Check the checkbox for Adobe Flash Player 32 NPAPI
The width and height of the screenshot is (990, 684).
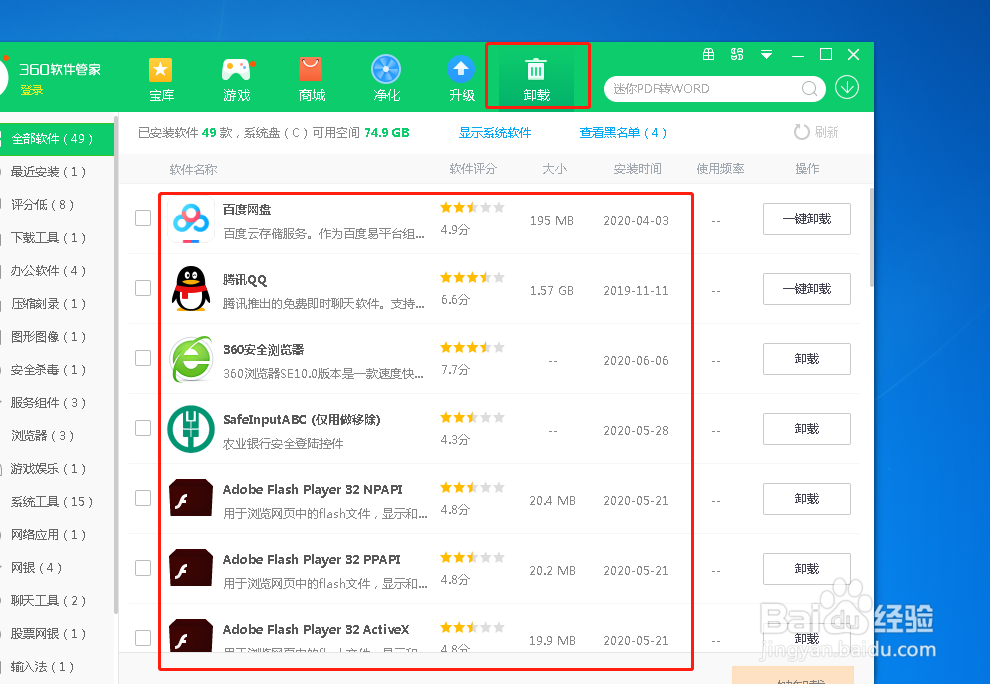click(x=143, y=498)
